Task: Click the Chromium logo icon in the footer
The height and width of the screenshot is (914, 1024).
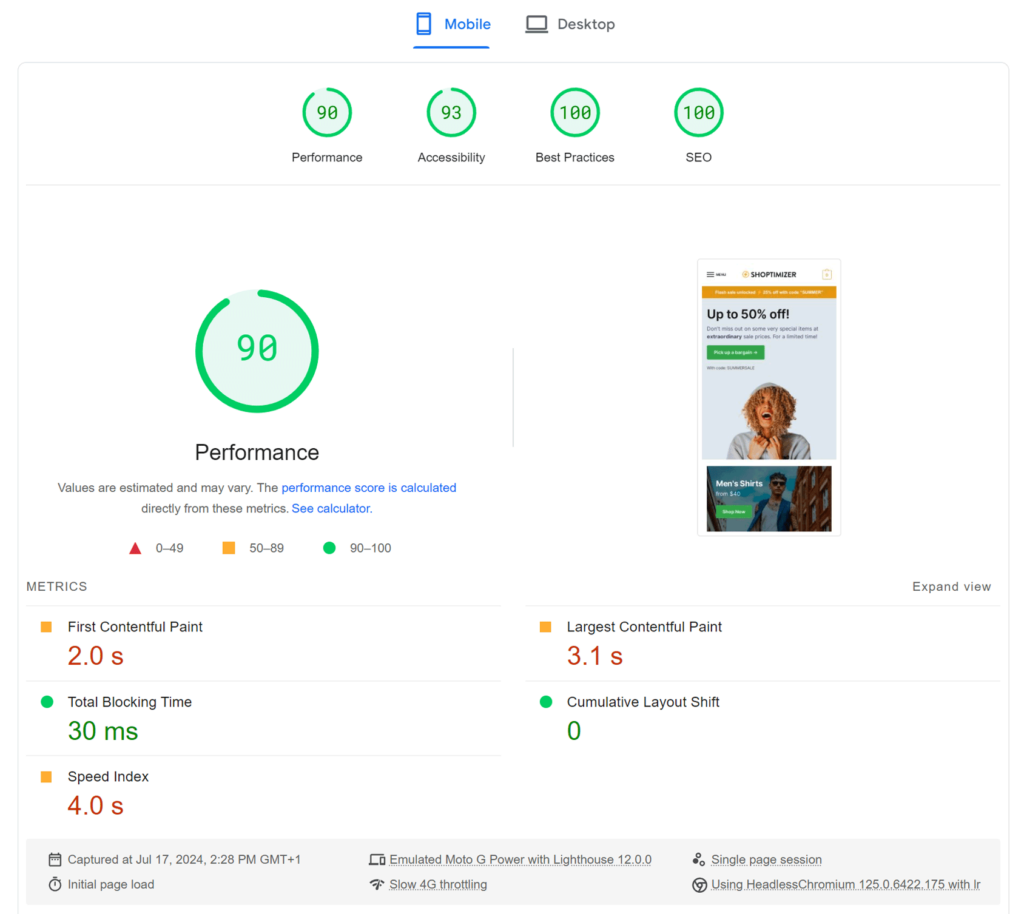Action: [700, 884]
